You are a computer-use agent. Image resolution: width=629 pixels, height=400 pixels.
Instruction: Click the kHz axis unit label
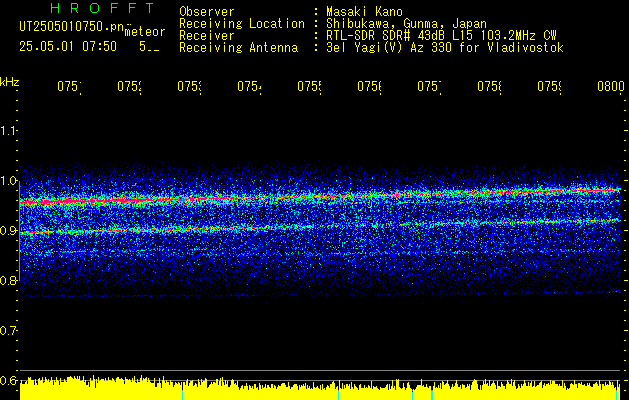click(10, 82)
